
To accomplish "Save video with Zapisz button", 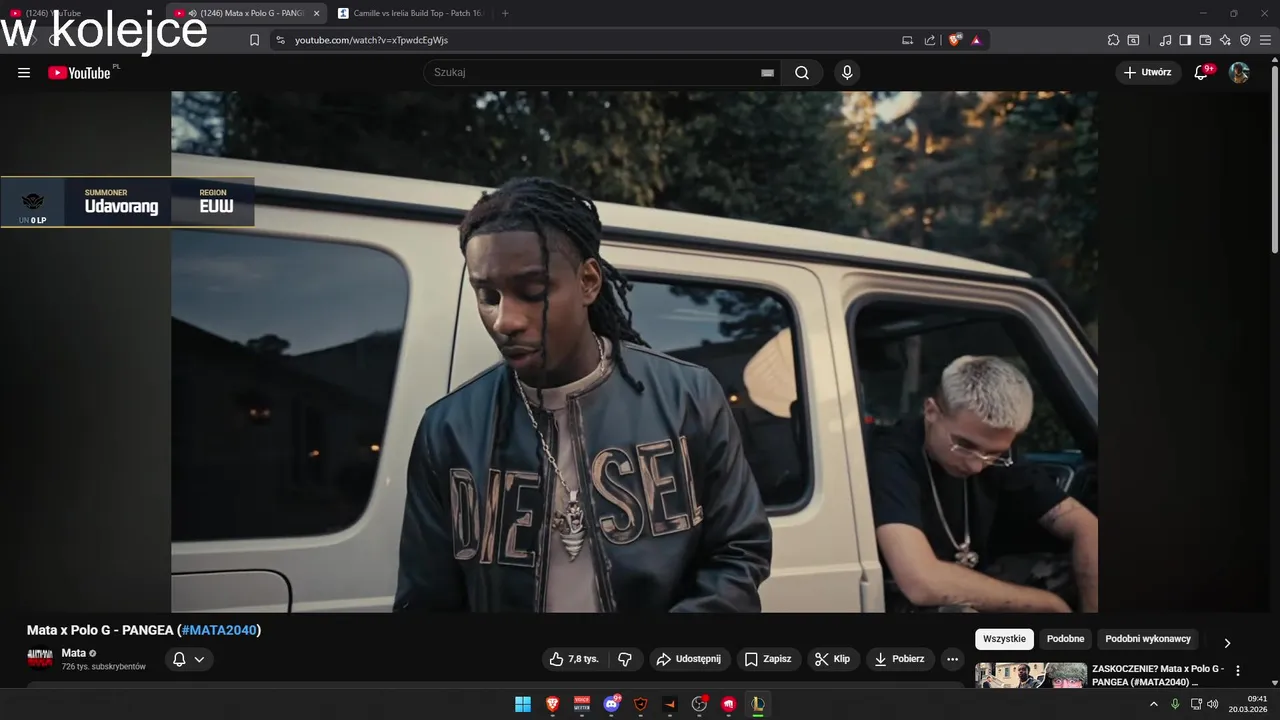I will (x=768, y=659).
